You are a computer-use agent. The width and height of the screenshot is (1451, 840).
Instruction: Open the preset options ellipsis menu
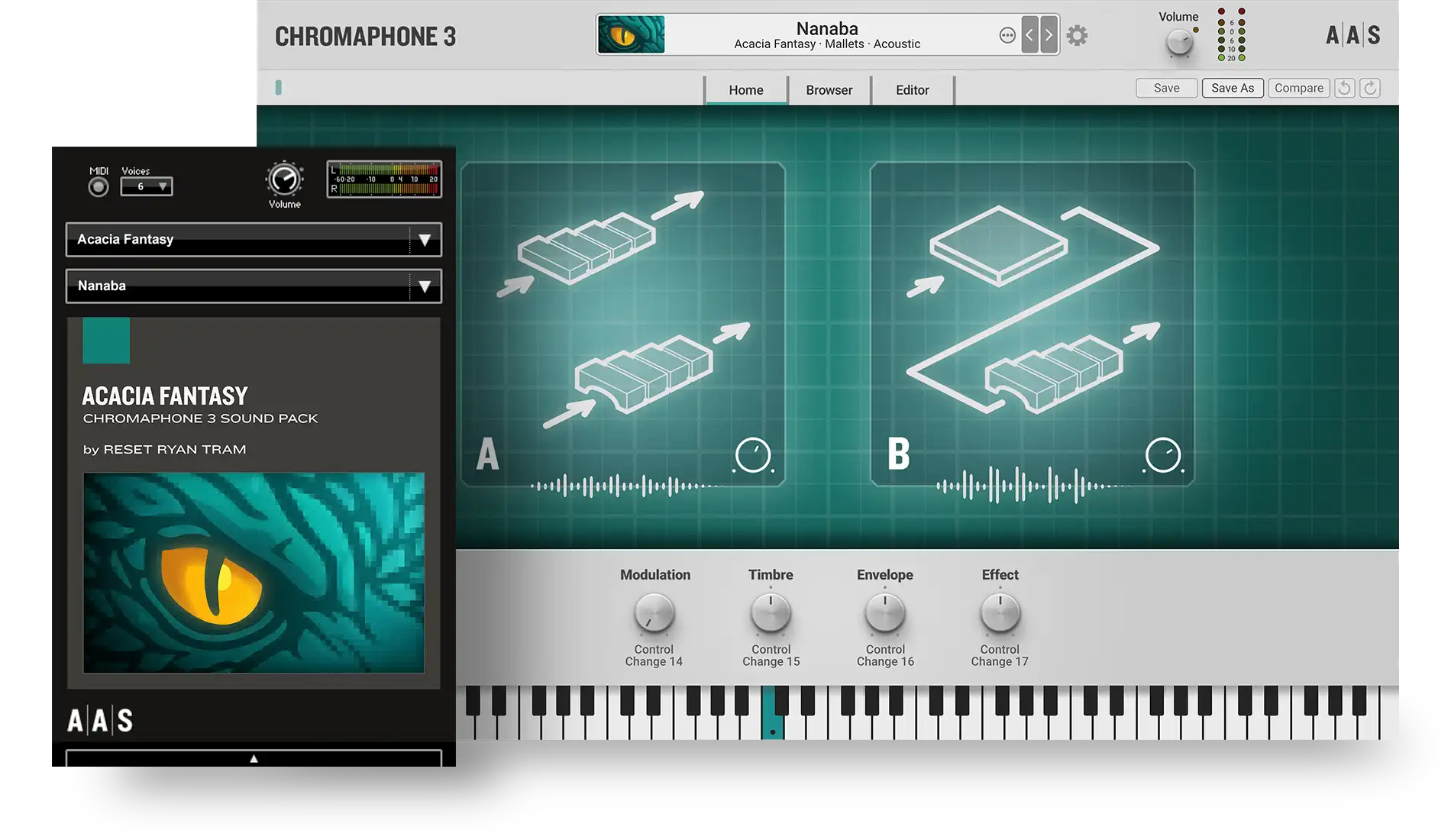pyautogui.click(x=1007, y=35)
